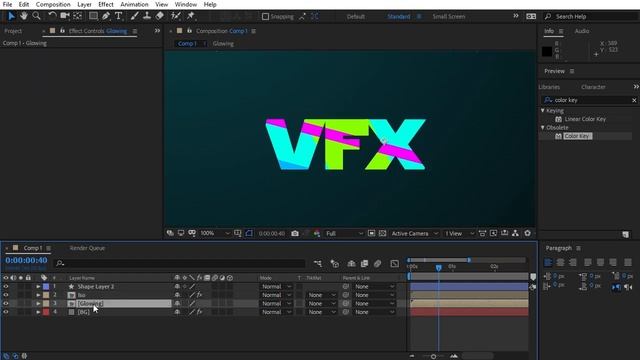Open the channel and color management icon
The image size is (640, 360).
317,233
